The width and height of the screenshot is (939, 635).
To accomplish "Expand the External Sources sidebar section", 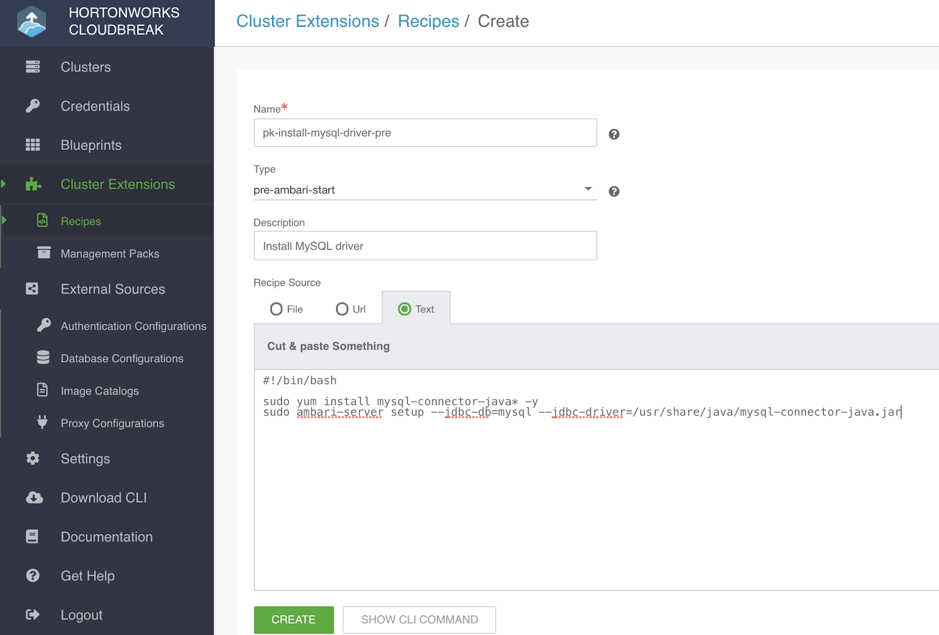I will point(112,289).
